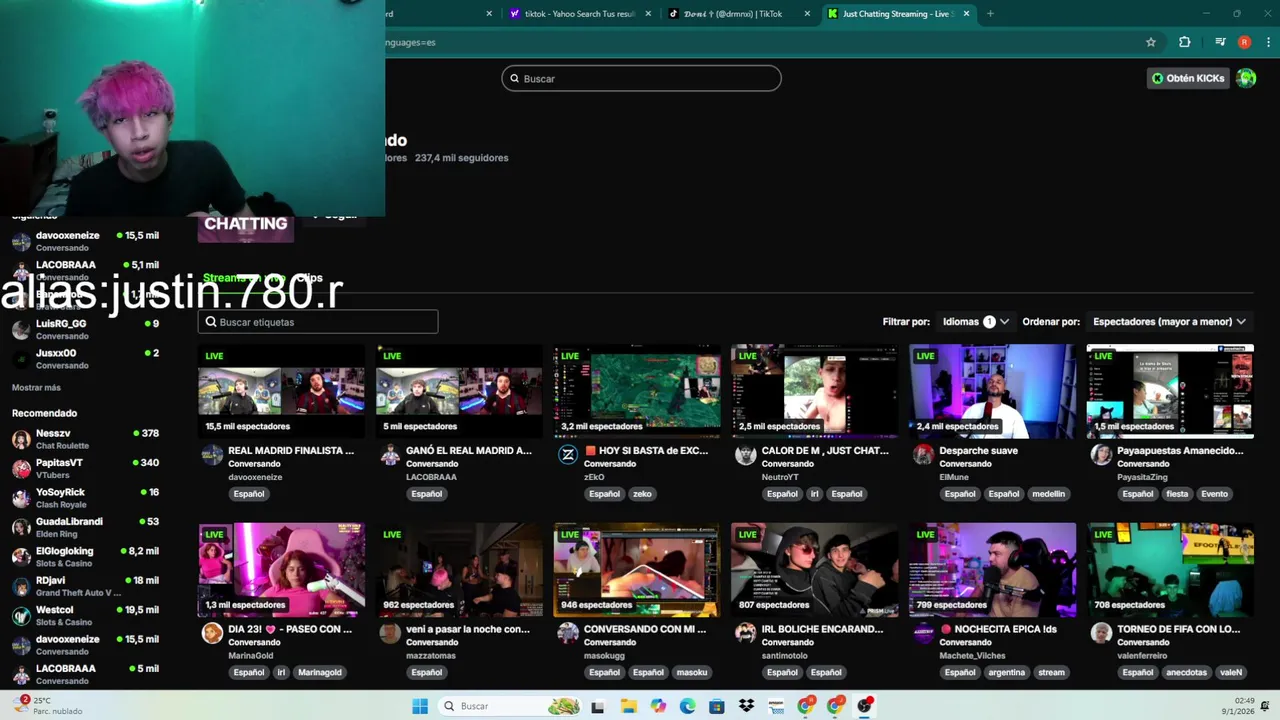
Task: Open Westcol recommended channel
Action: (85, 615)
